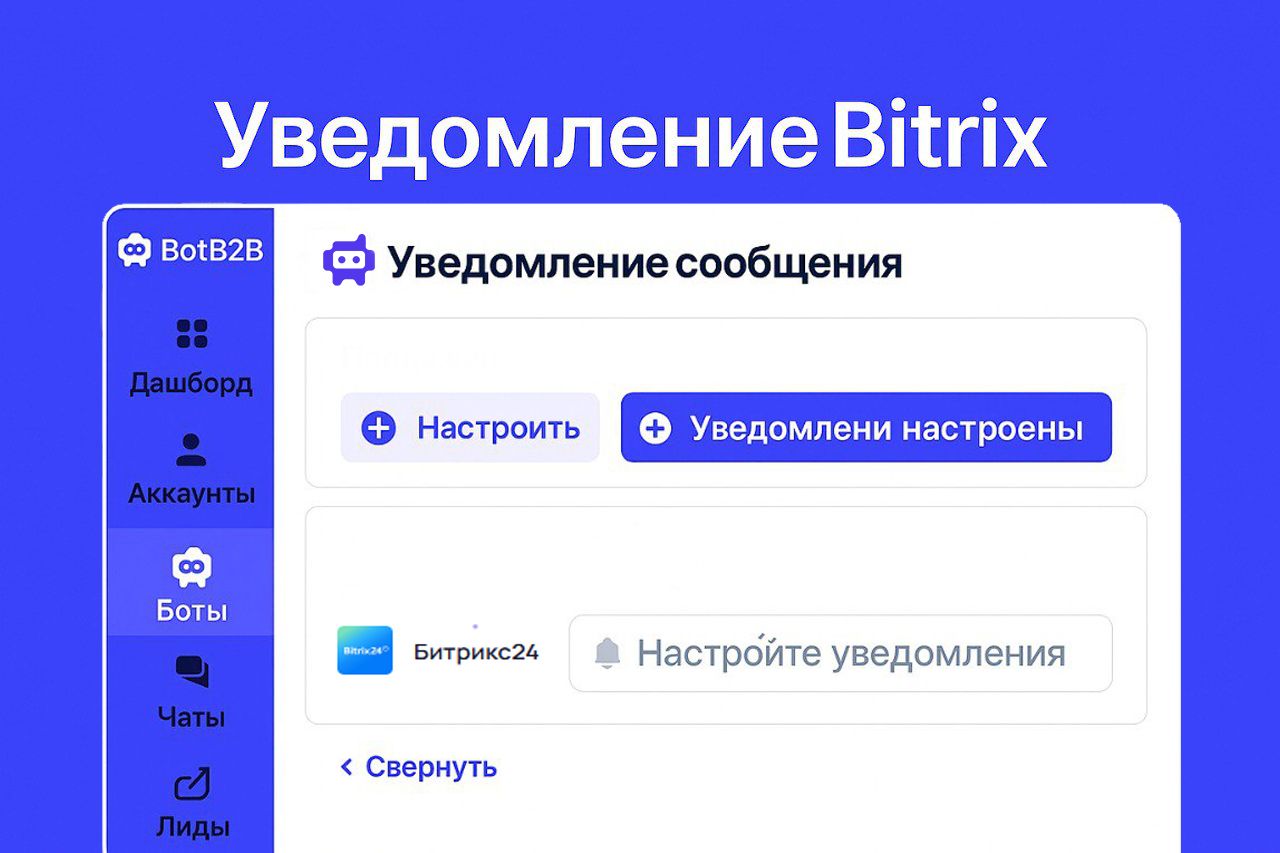
Task: Click the Настроить button
Action: pyautogui.click(x=470, y=428)
